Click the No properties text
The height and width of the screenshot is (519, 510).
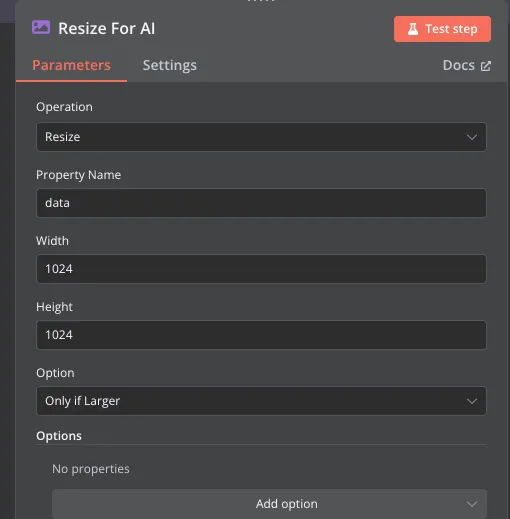click(x=91, y=469)
